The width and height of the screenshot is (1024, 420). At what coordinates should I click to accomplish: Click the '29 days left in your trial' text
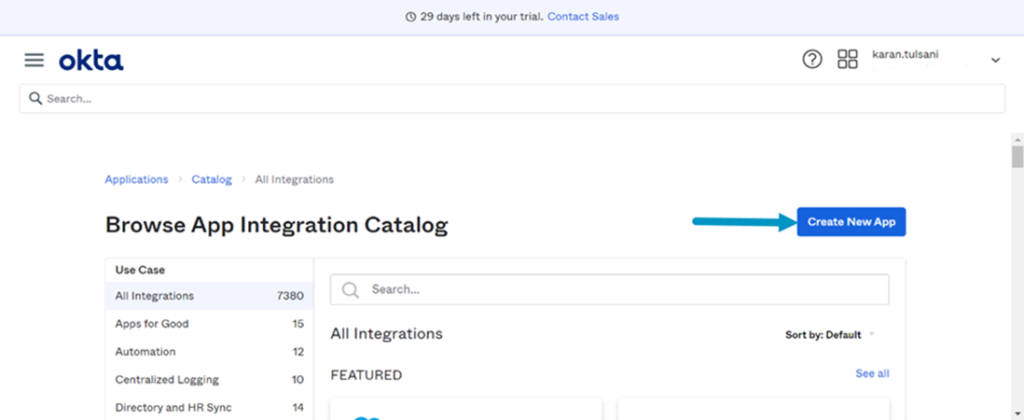[x=481, y=16]
